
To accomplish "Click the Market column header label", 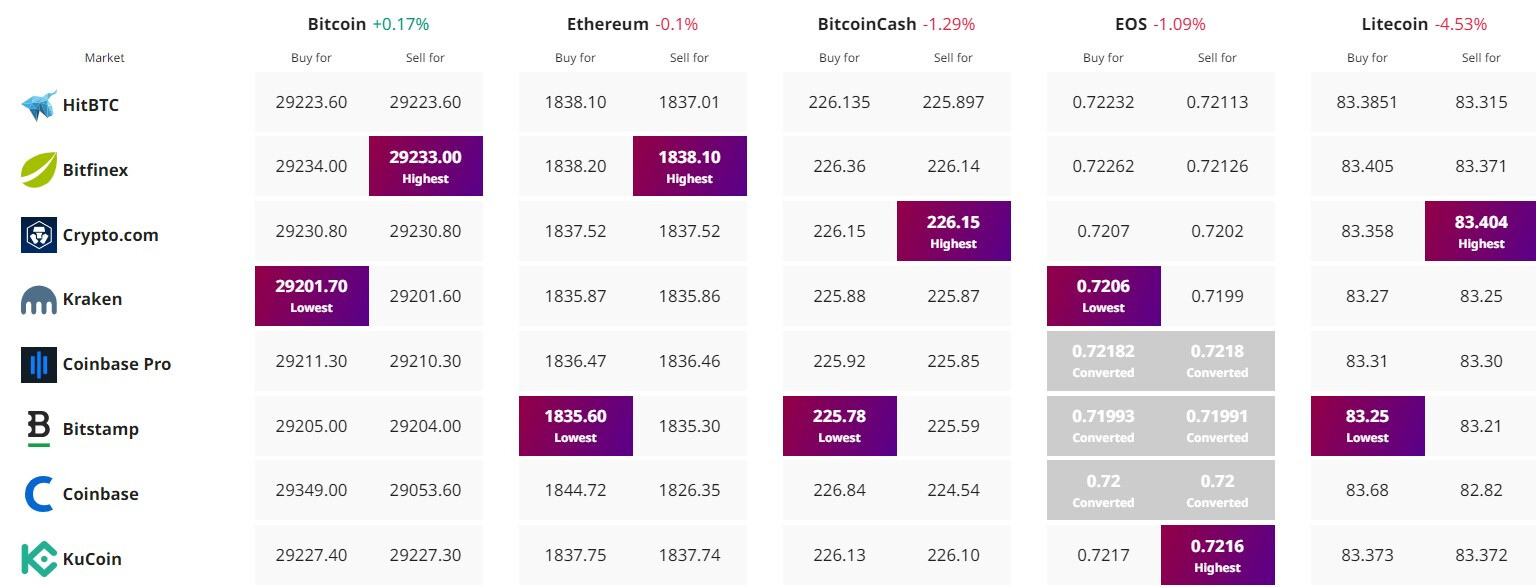I will tap(105, 58).
